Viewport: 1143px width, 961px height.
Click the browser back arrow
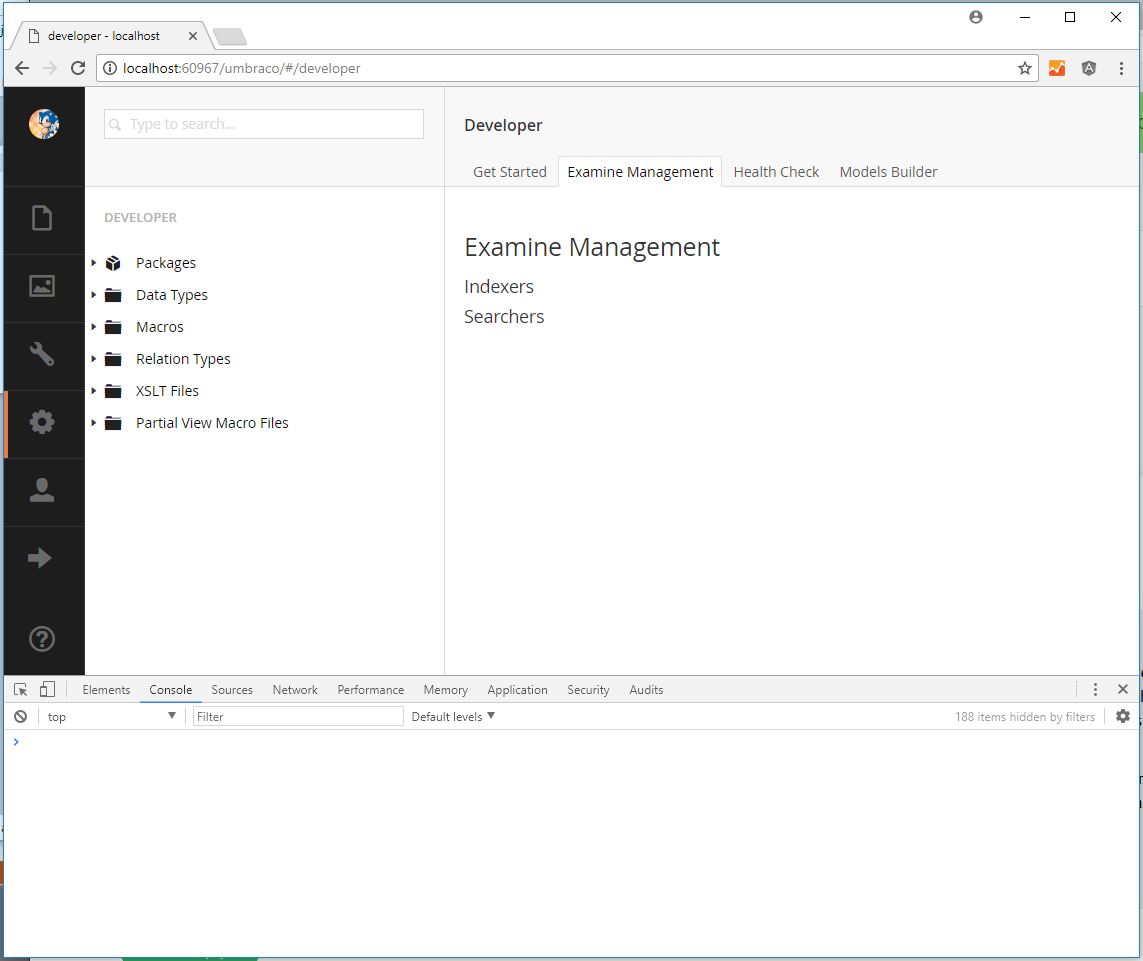click(22, 68)
